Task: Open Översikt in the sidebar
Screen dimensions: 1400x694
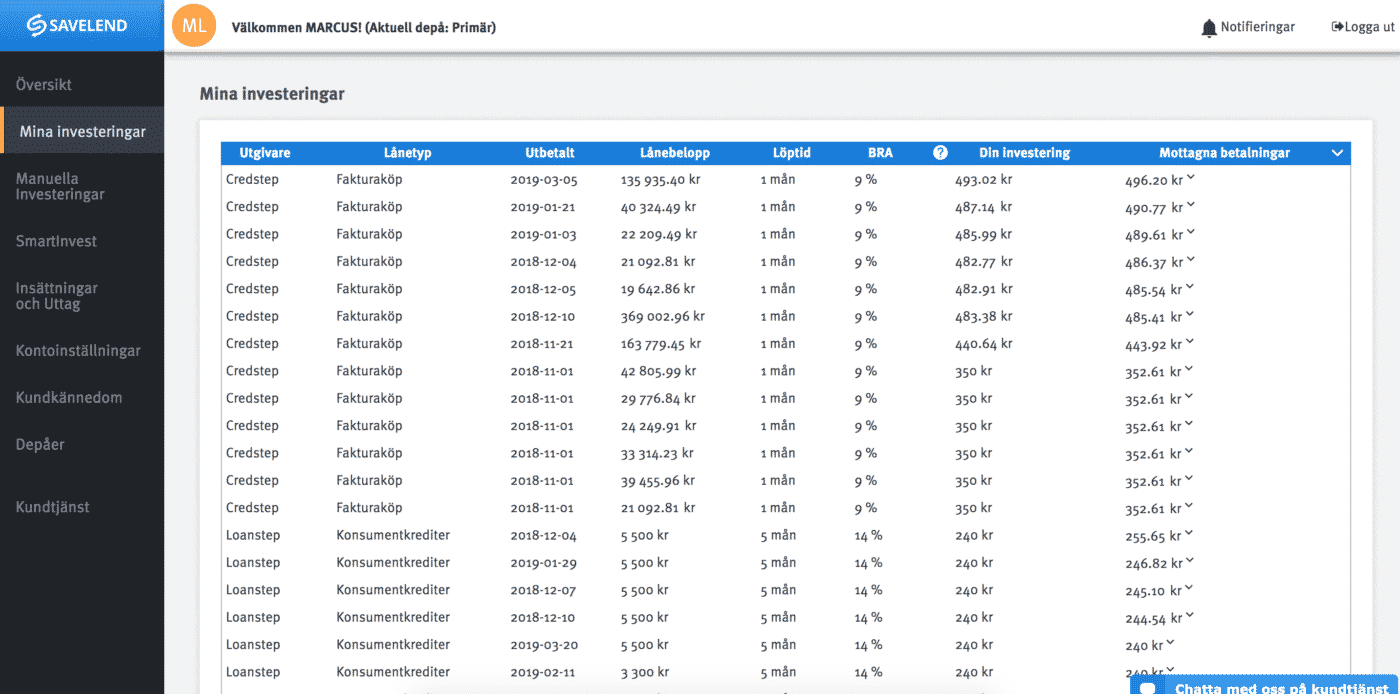Action: point(44,85)
